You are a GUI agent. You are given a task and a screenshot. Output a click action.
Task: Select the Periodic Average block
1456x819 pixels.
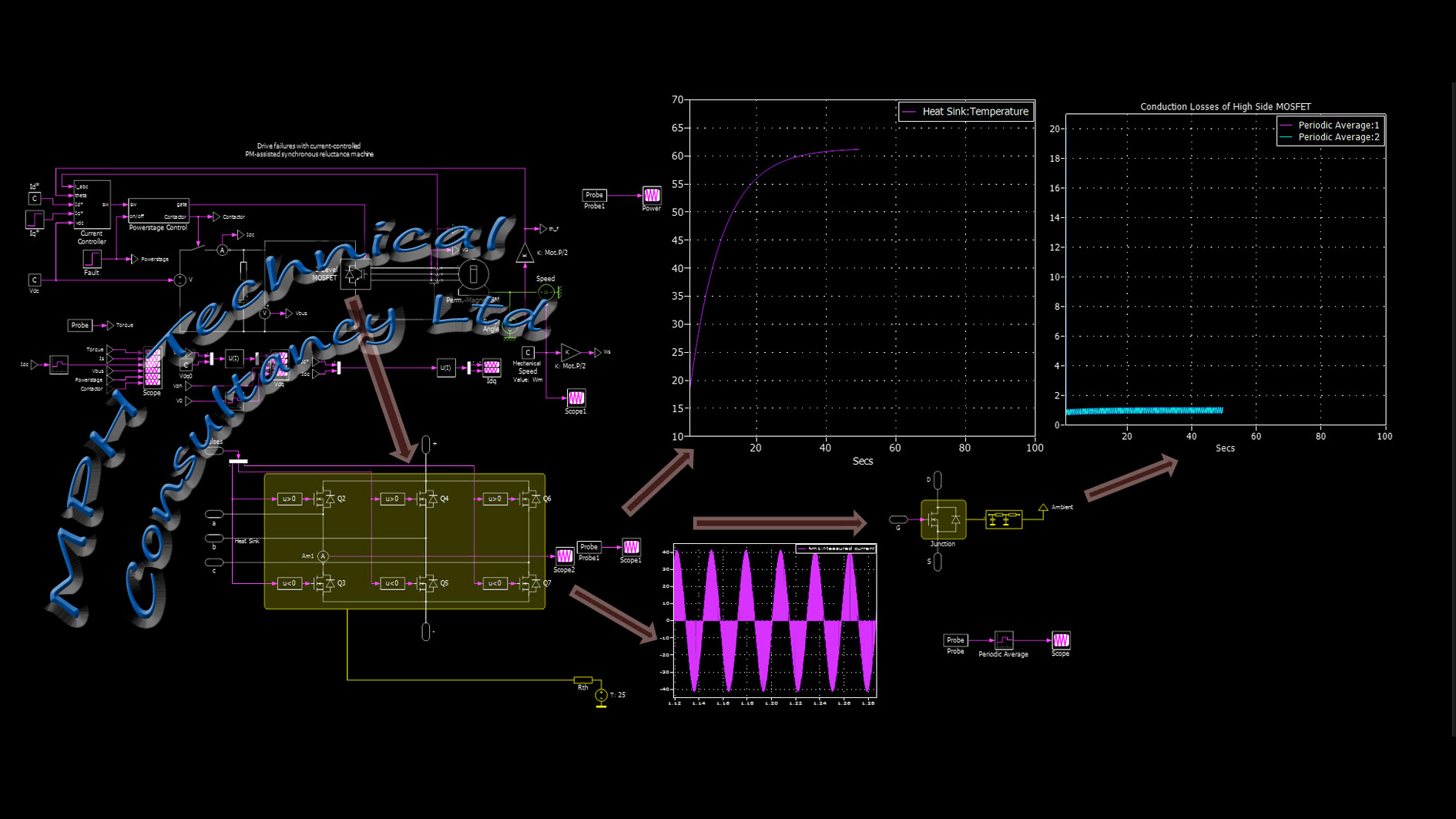(x=1003, y=640)
